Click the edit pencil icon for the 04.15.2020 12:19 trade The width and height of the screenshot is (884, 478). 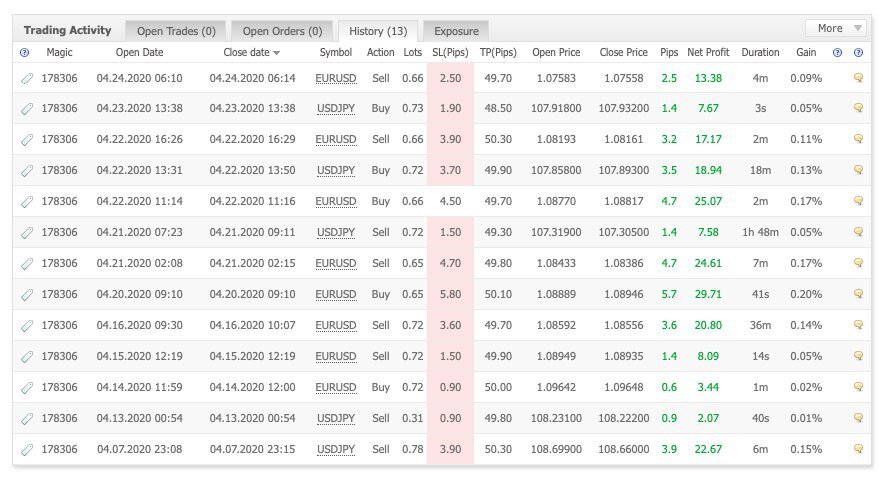click(x=26, y=356)
